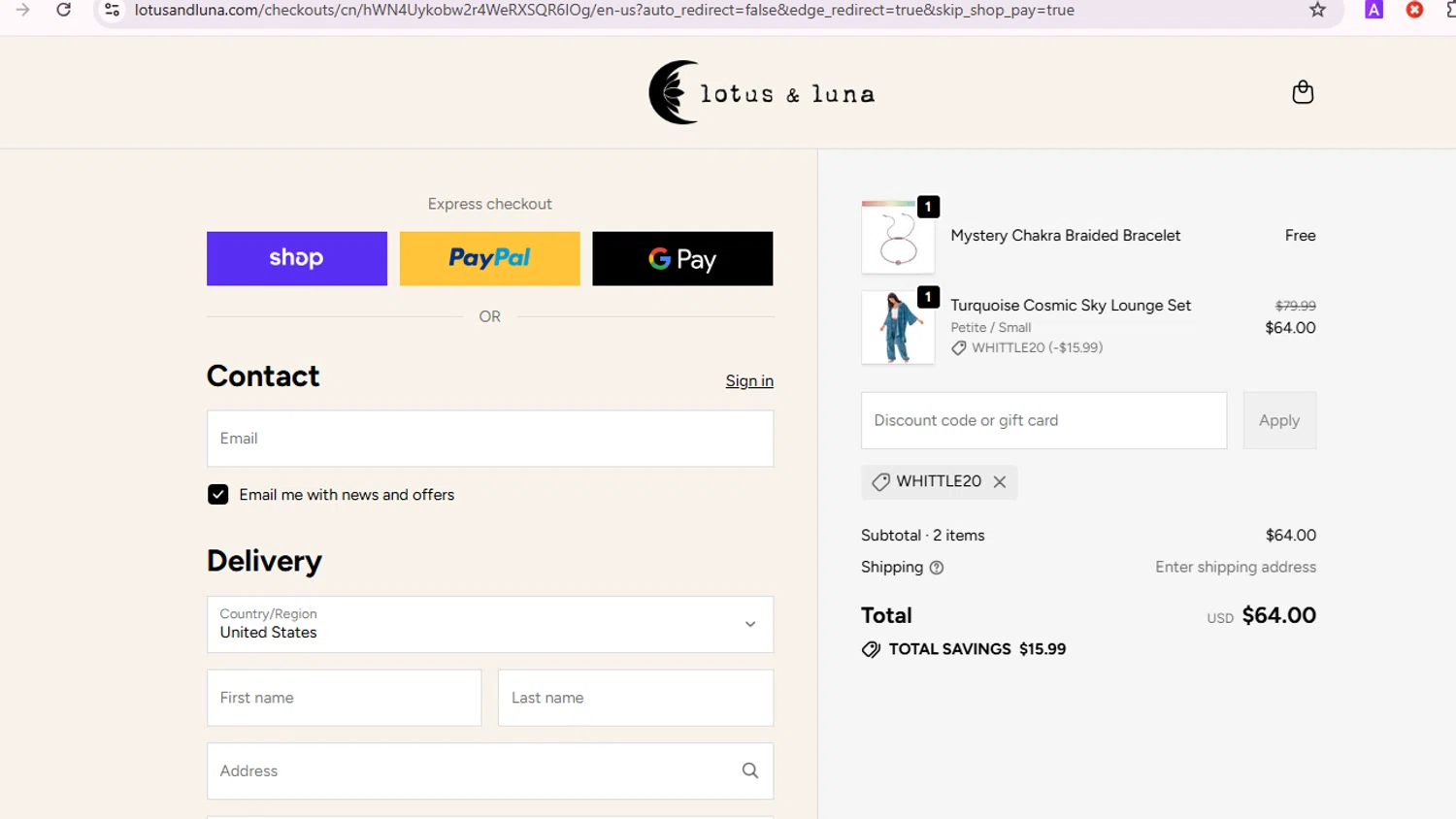Open the Sign in link
Image resolution: width=1456 pixels, height=819 pixels.
pos(749,380)
